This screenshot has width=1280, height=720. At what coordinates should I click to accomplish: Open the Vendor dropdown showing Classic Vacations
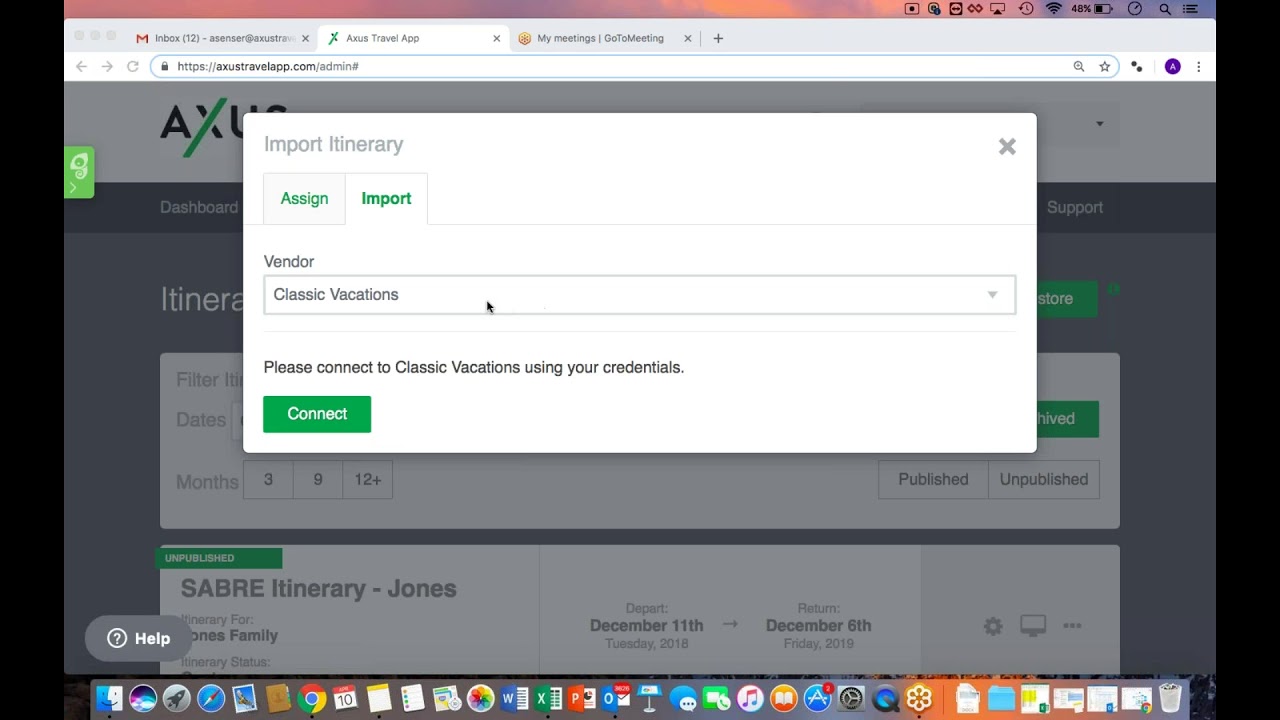(x=640, y=295)
